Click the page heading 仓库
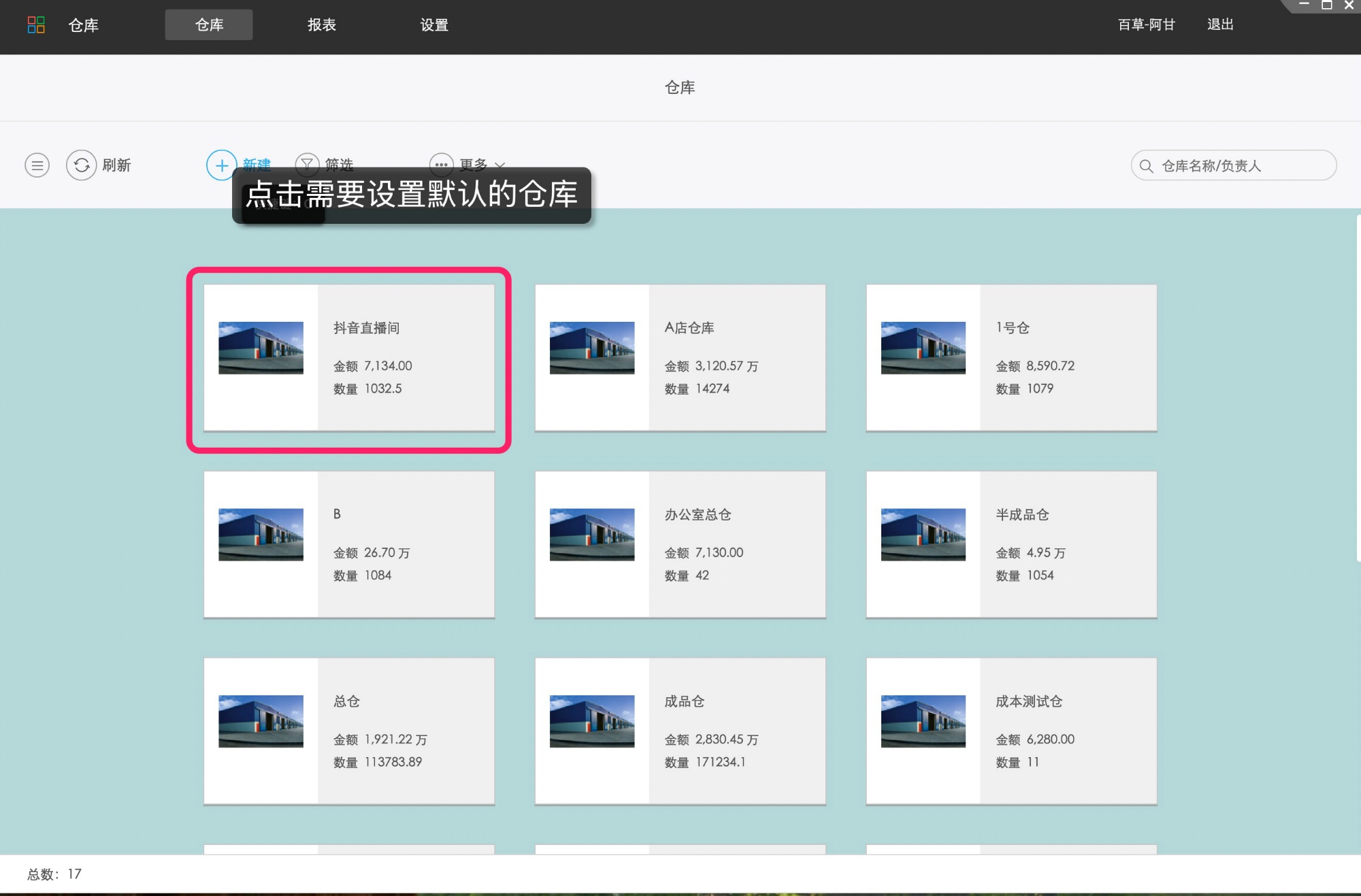 click(680, 87)
